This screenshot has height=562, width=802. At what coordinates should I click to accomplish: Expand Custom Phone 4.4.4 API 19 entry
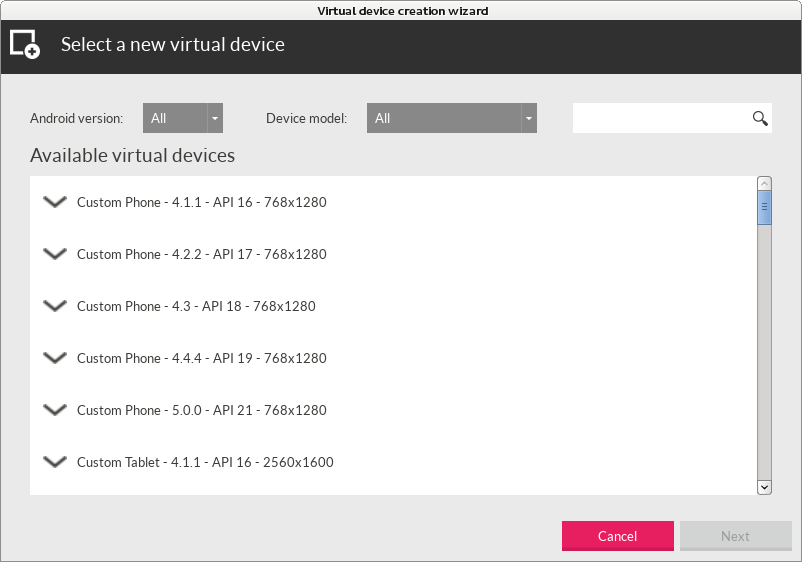(55, 358)
